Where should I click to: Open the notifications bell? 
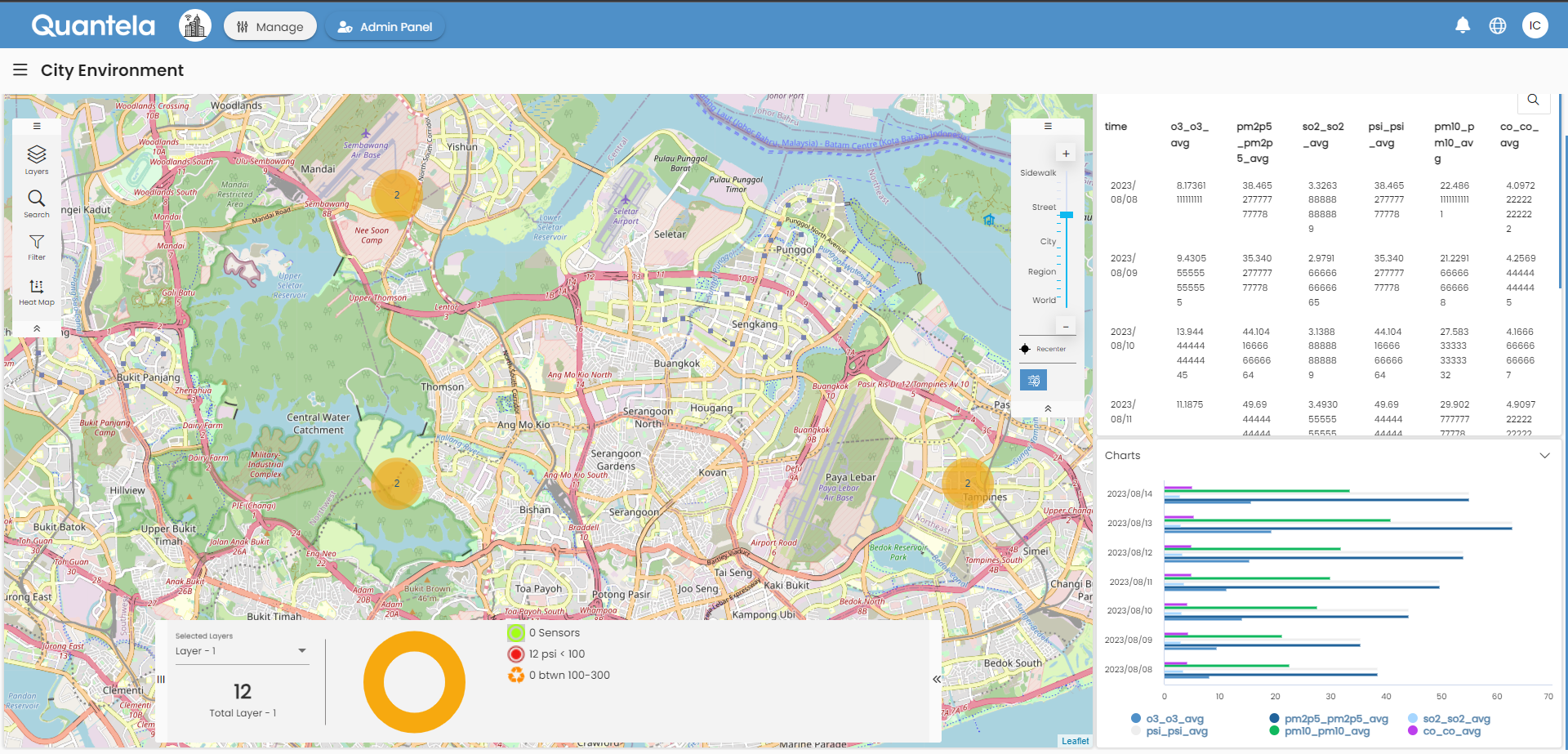(x=1463, y=26)
